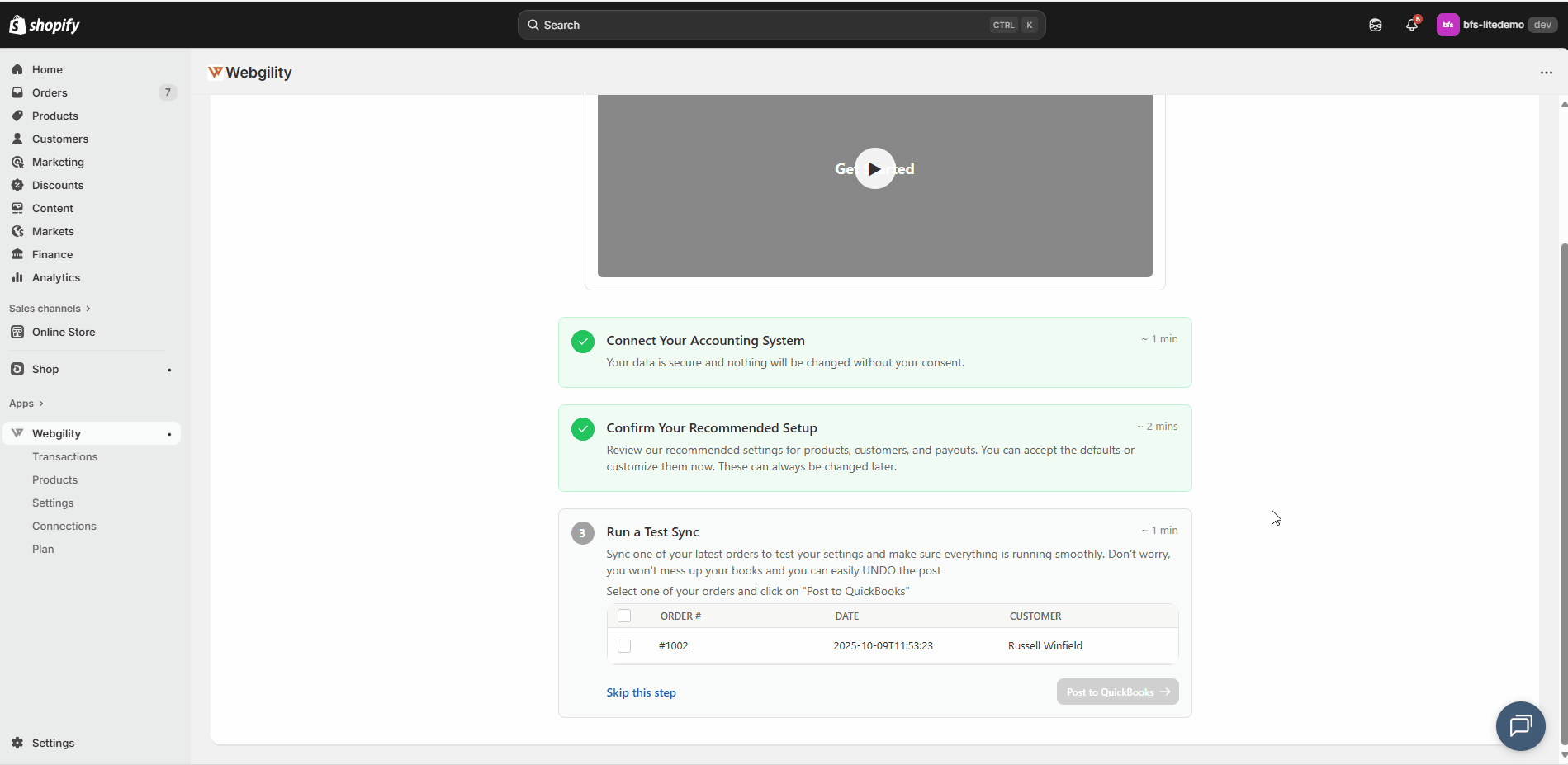Open Transactions under Webgility
1568x765 pixels.
(x=64, y=456)
